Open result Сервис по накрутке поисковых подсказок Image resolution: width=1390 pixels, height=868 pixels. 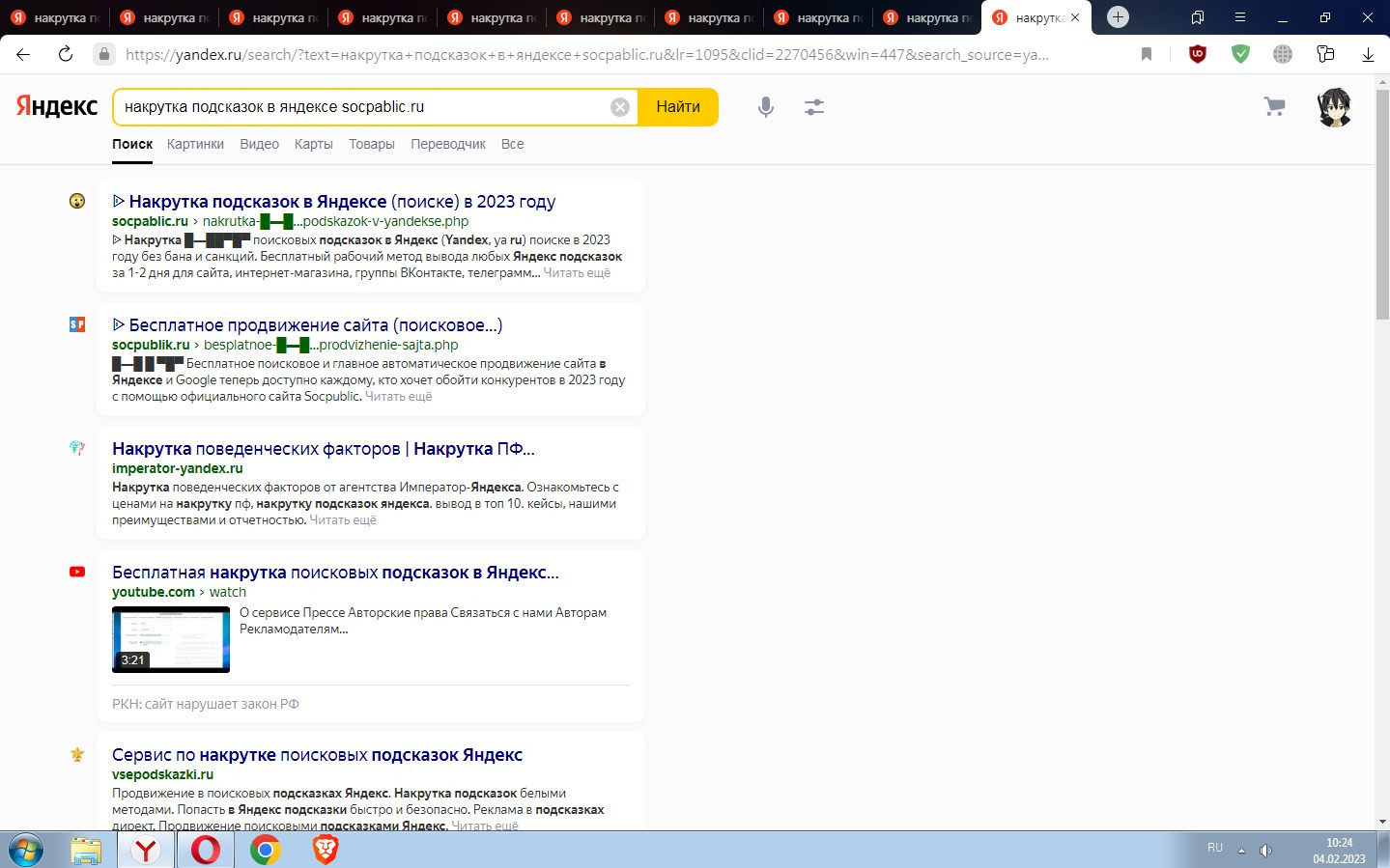(317, 755)
